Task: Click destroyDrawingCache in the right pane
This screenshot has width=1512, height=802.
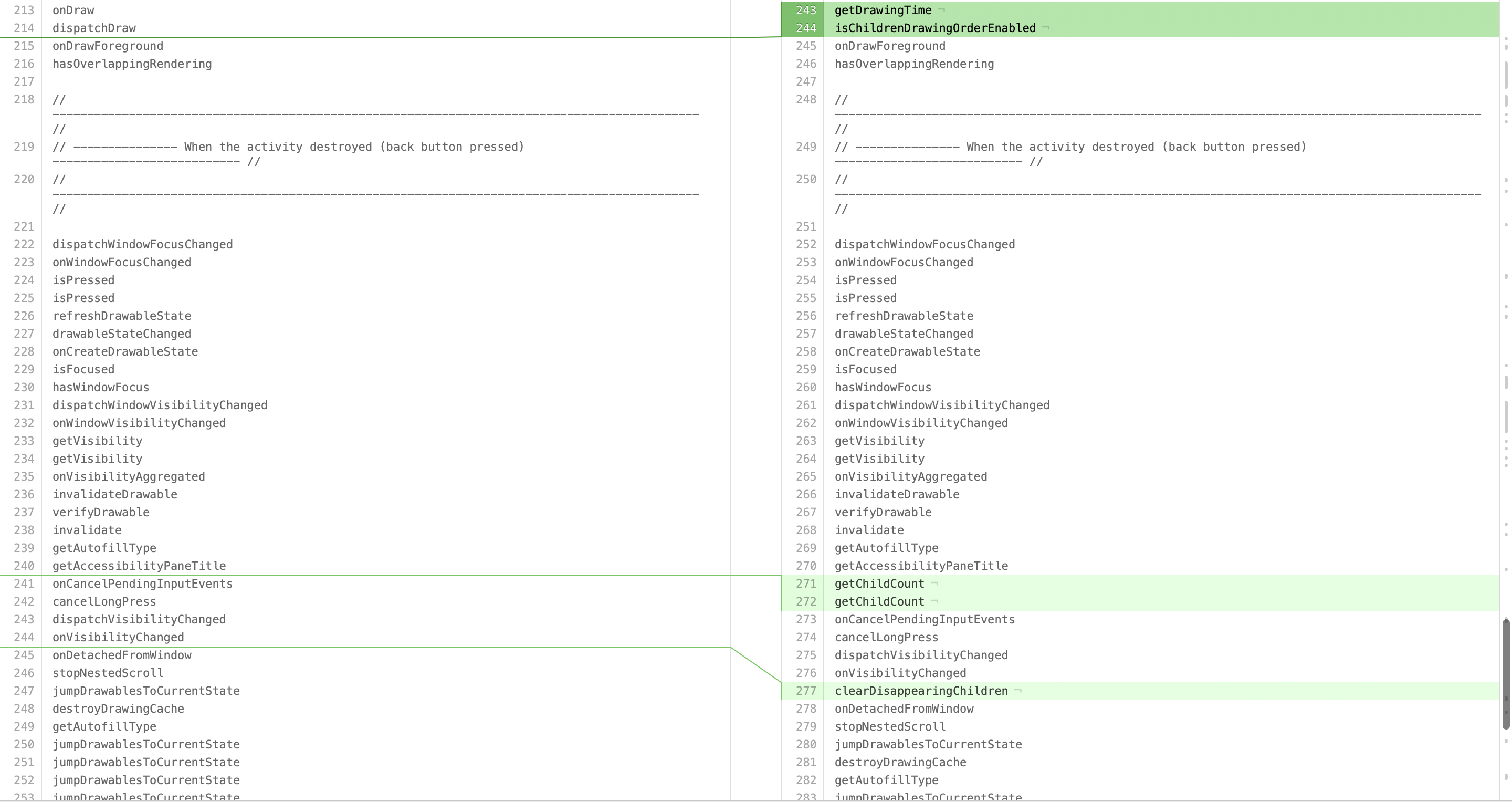Action: (900, 762)
